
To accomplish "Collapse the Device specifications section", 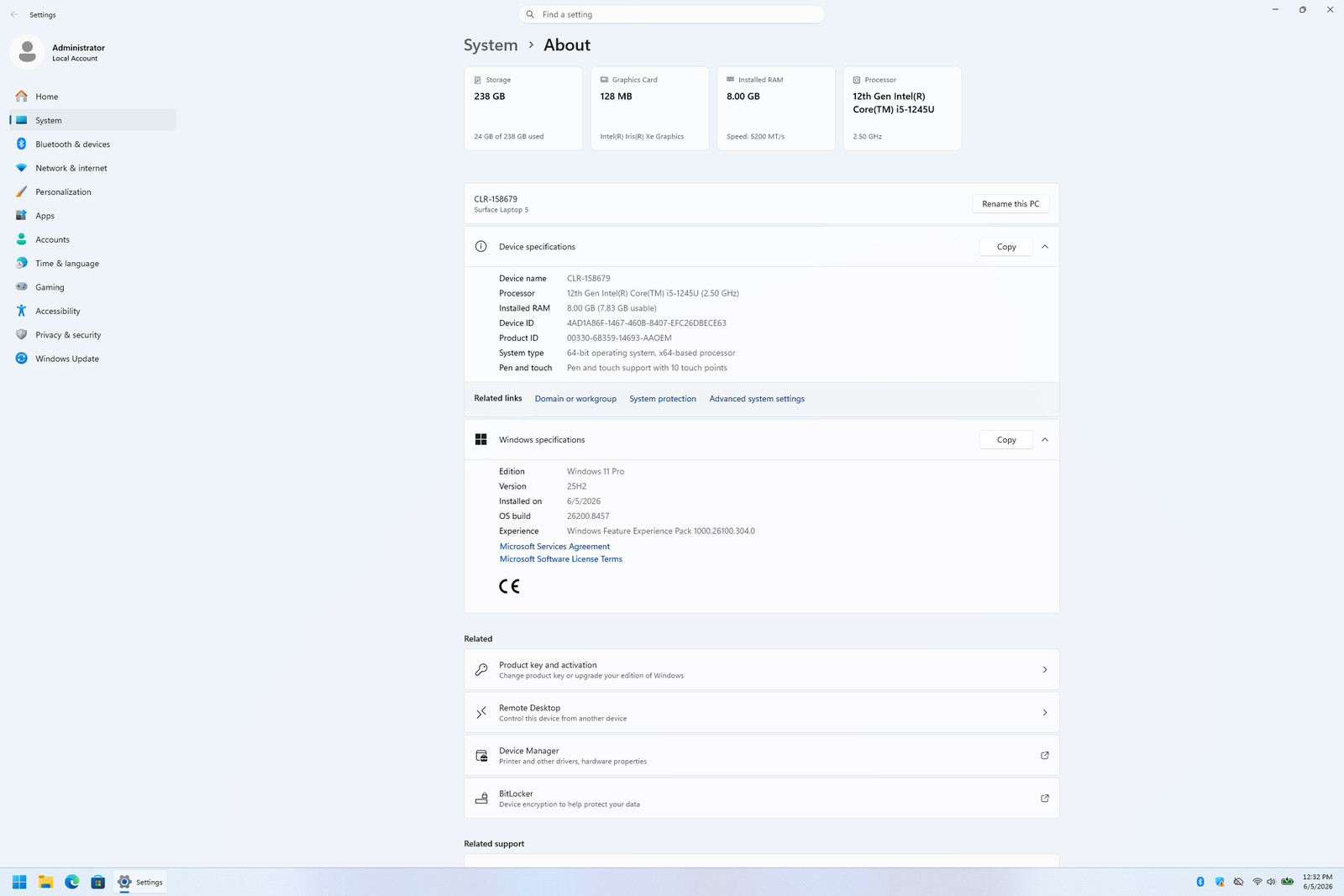I will pyautogui.click(x=1045, y=247).
